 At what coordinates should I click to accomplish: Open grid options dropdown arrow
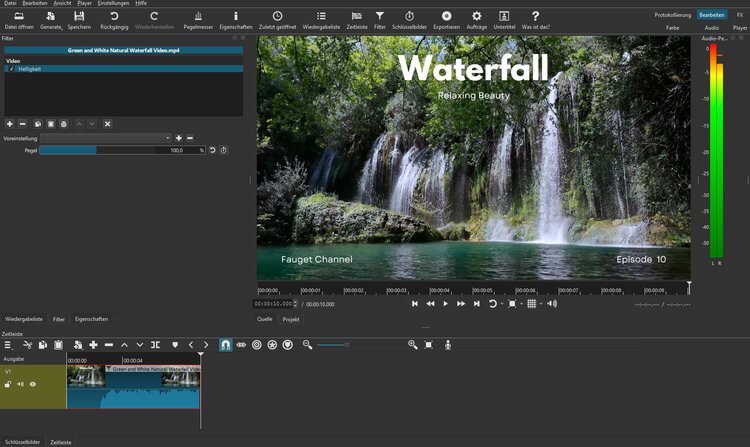coord(540,304)
